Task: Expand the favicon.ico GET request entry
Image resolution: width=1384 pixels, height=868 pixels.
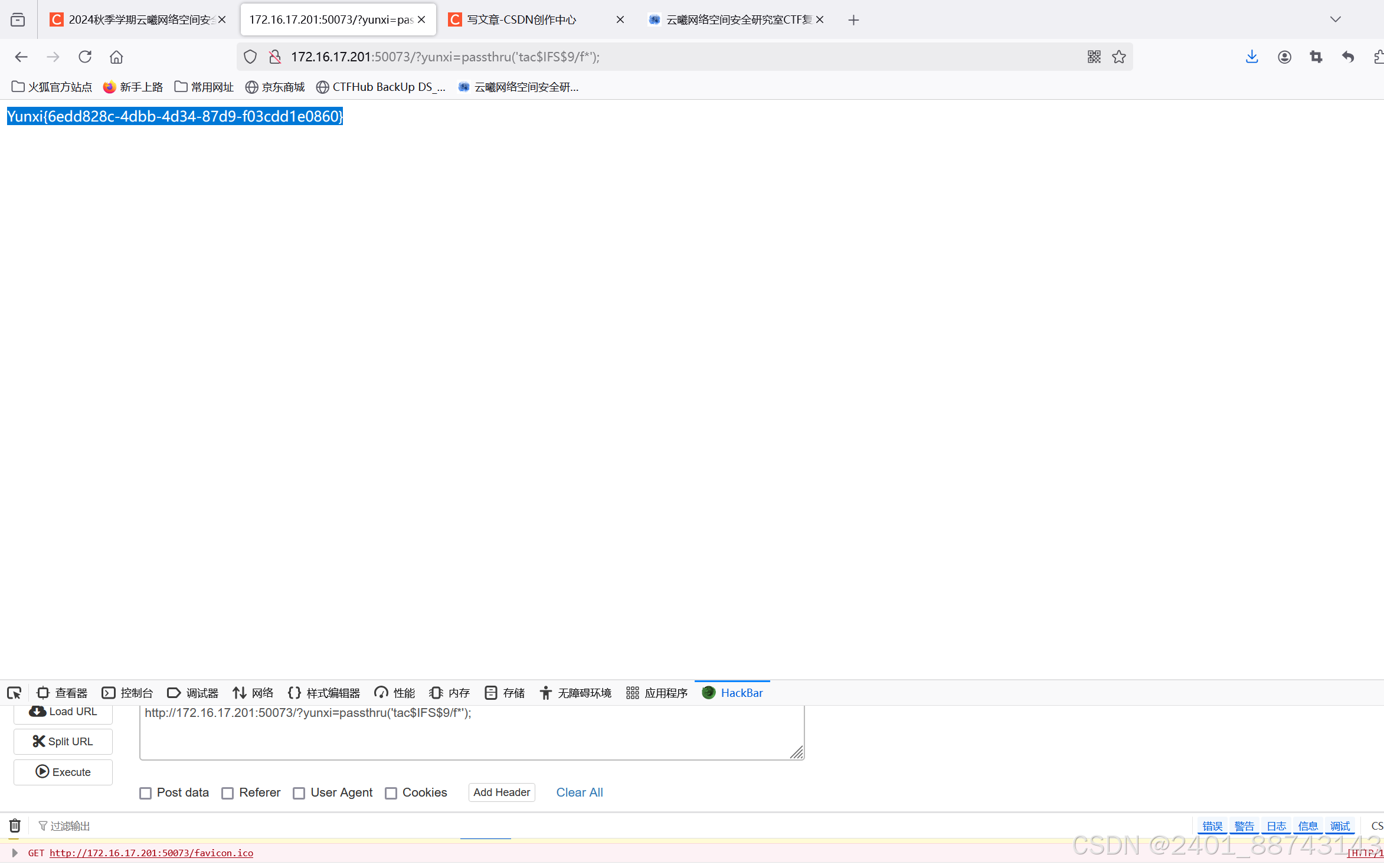Action: [x=15, y=853]
